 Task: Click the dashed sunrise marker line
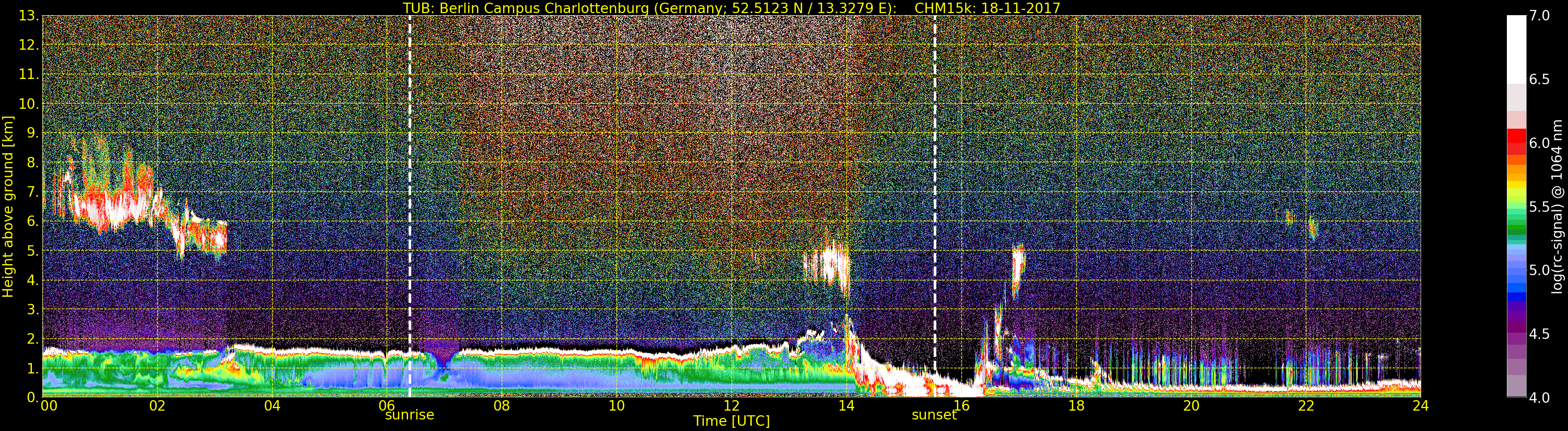pos(410,206)
